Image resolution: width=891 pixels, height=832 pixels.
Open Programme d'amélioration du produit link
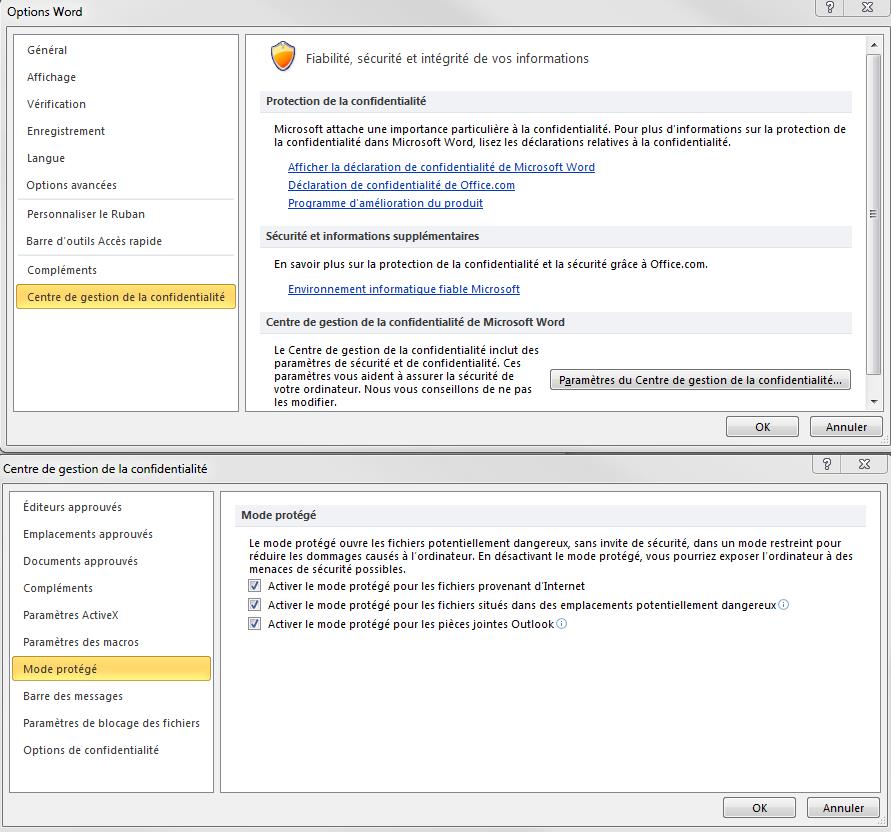pyautogui.click(x=385, y=203)
